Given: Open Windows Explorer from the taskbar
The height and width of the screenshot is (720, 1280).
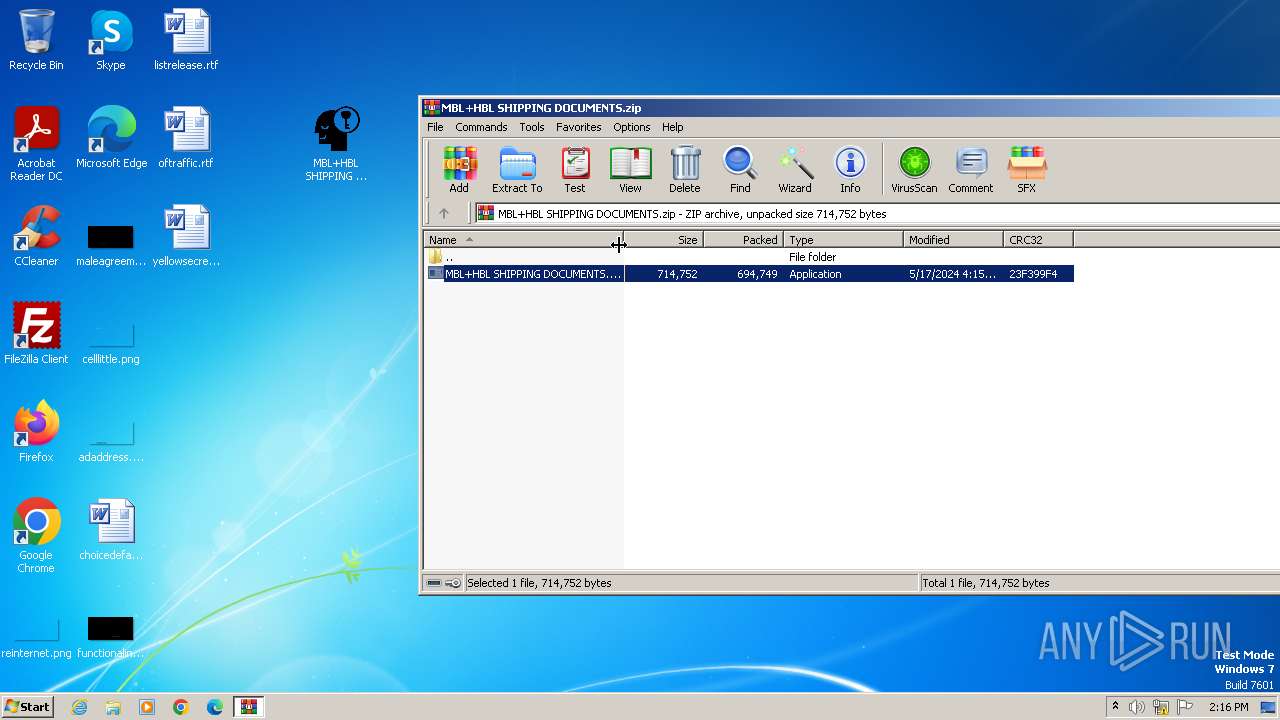Looking at the screenshot, I should (113, 707).
